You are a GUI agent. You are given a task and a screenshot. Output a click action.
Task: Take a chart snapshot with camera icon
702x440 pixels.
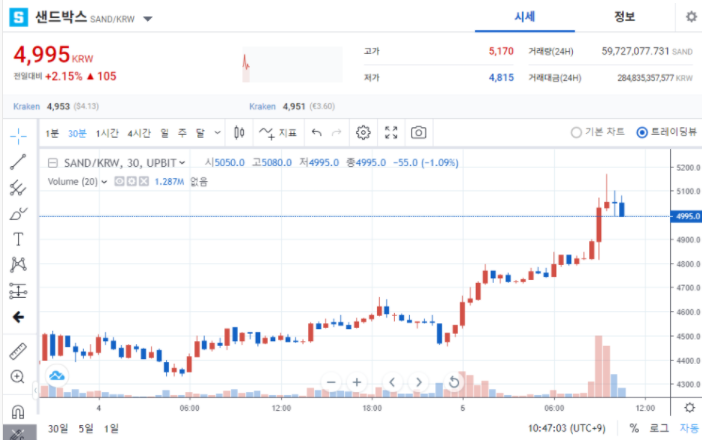point(419,132)
